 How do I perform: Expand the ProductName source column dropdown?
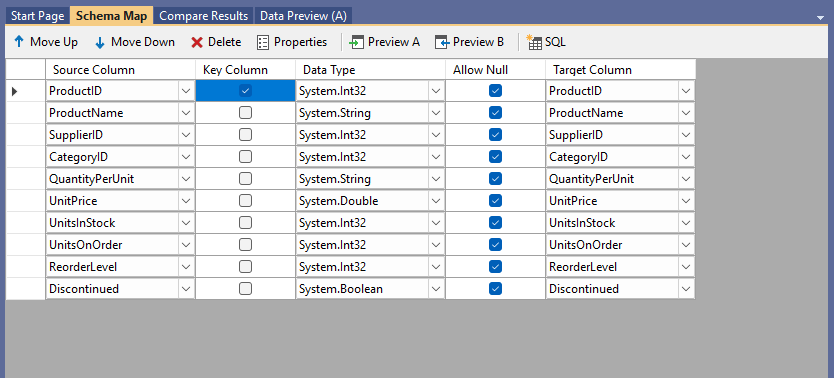tap(186, 113)
